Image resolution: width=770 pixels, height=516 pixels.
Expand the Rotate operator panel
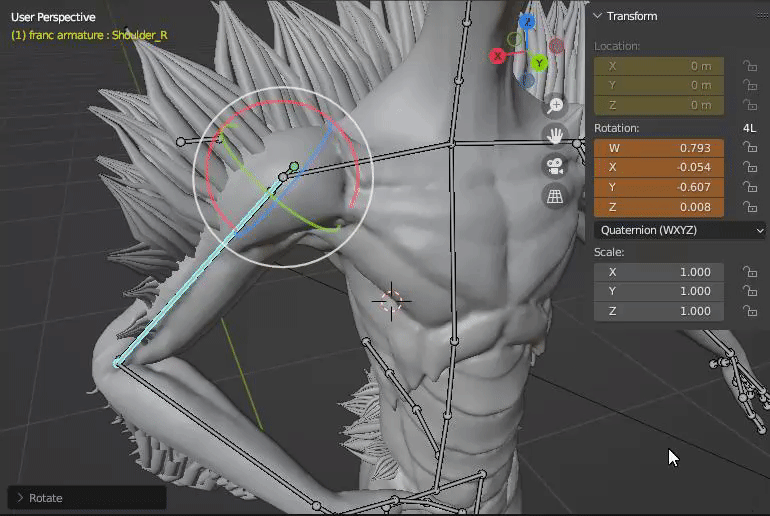[21, 498]
